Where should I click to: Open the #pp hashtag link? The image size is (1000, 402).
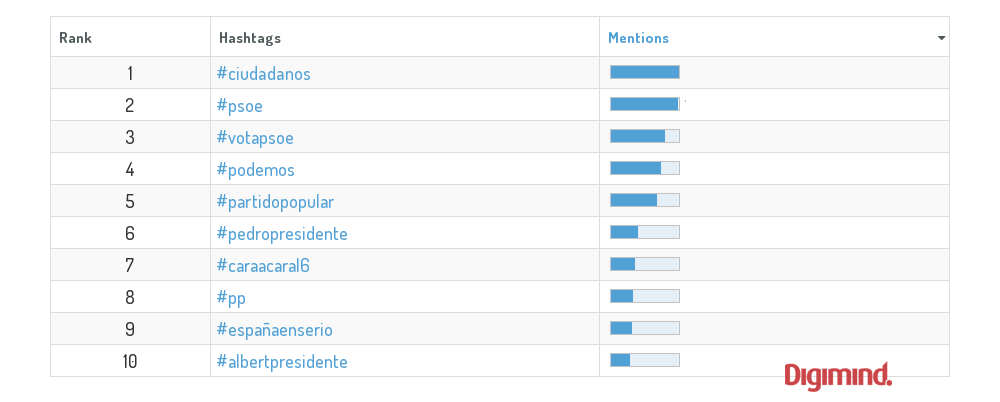click(x=231, y=297)
